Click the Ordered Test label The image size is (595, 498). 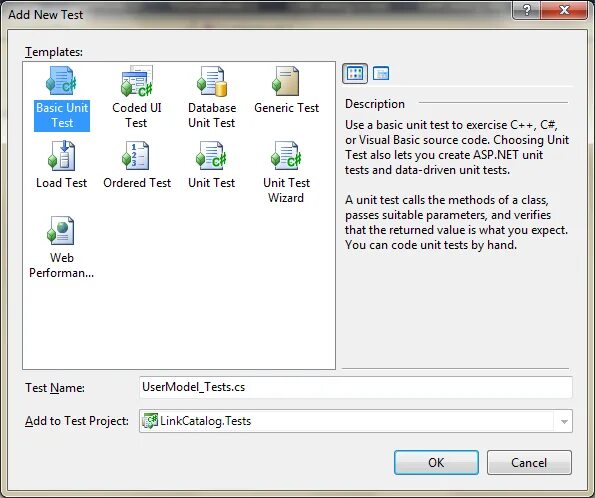[x=137, y=183]
